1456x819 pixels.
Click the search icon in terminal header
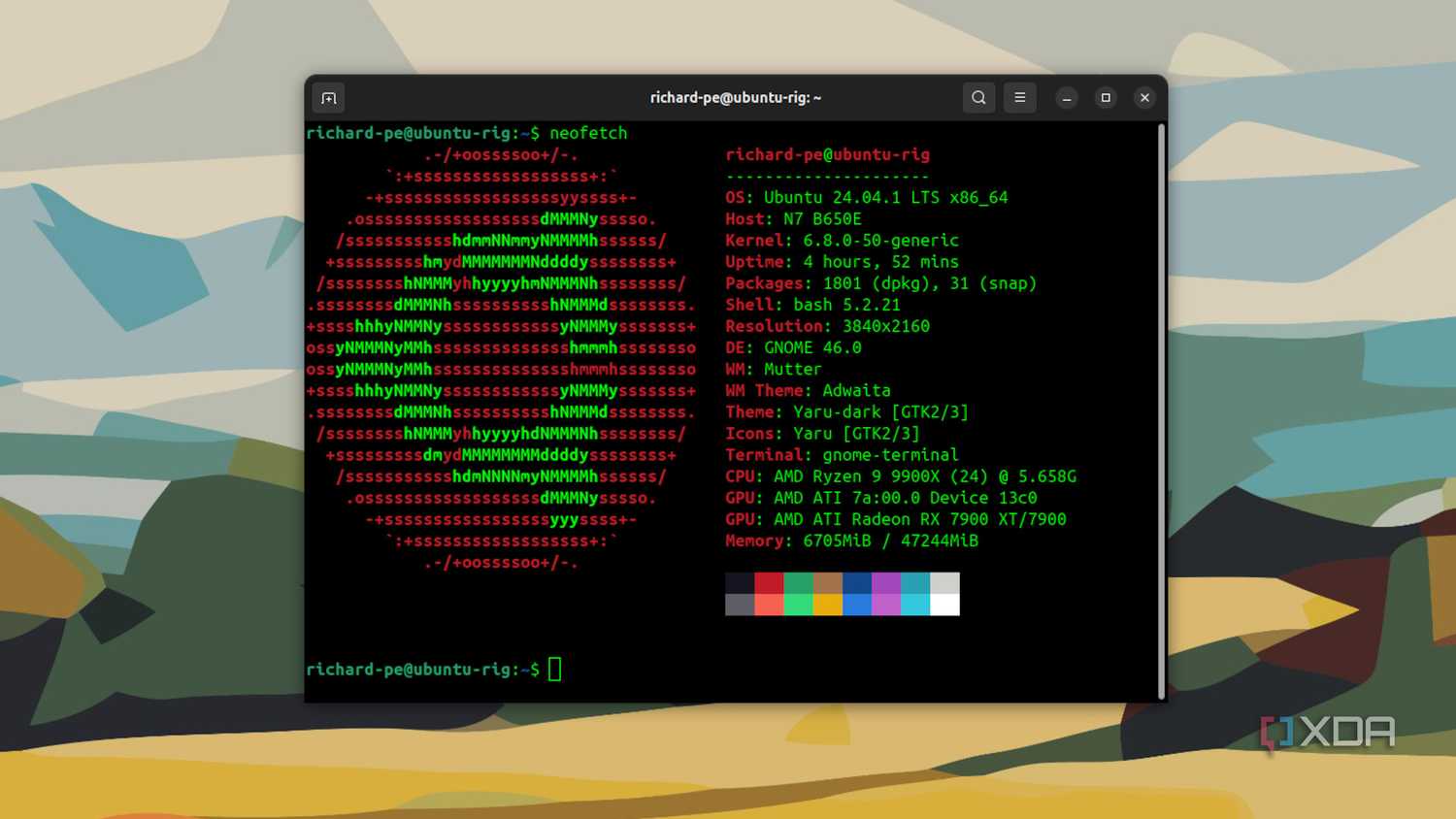pos(978,98)
